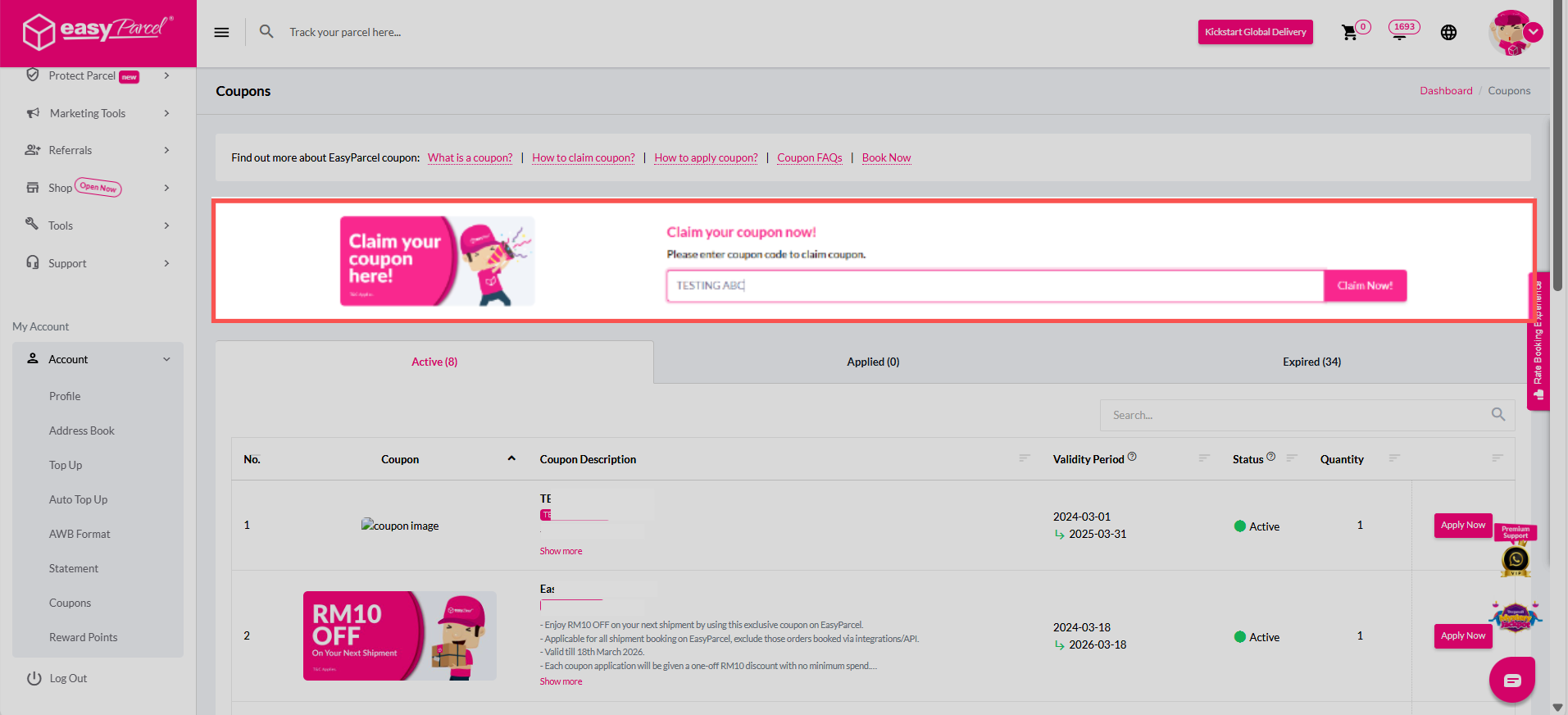1568x715 pixels.
Task: Click the Track your parcel field
Action: [x=345, y=32]
